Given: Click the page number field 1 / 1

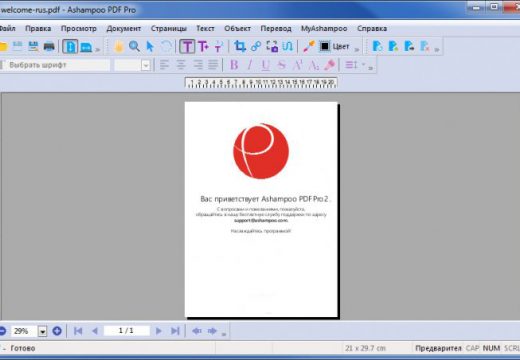Looking at the screenshot, I should pos(126,331).
